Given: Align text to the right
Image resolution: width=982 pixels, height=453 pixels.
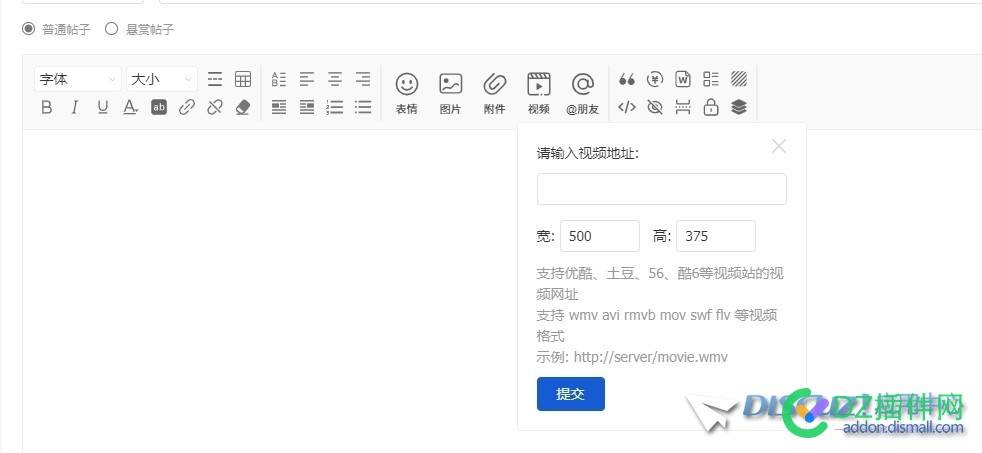Looking at the screenshot, I should (363, 79).
